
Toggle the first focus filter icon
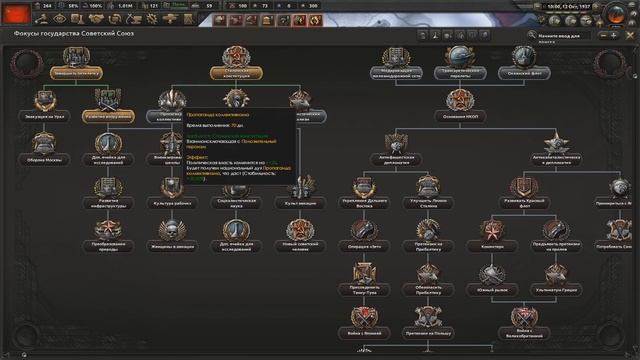point(423,36)
